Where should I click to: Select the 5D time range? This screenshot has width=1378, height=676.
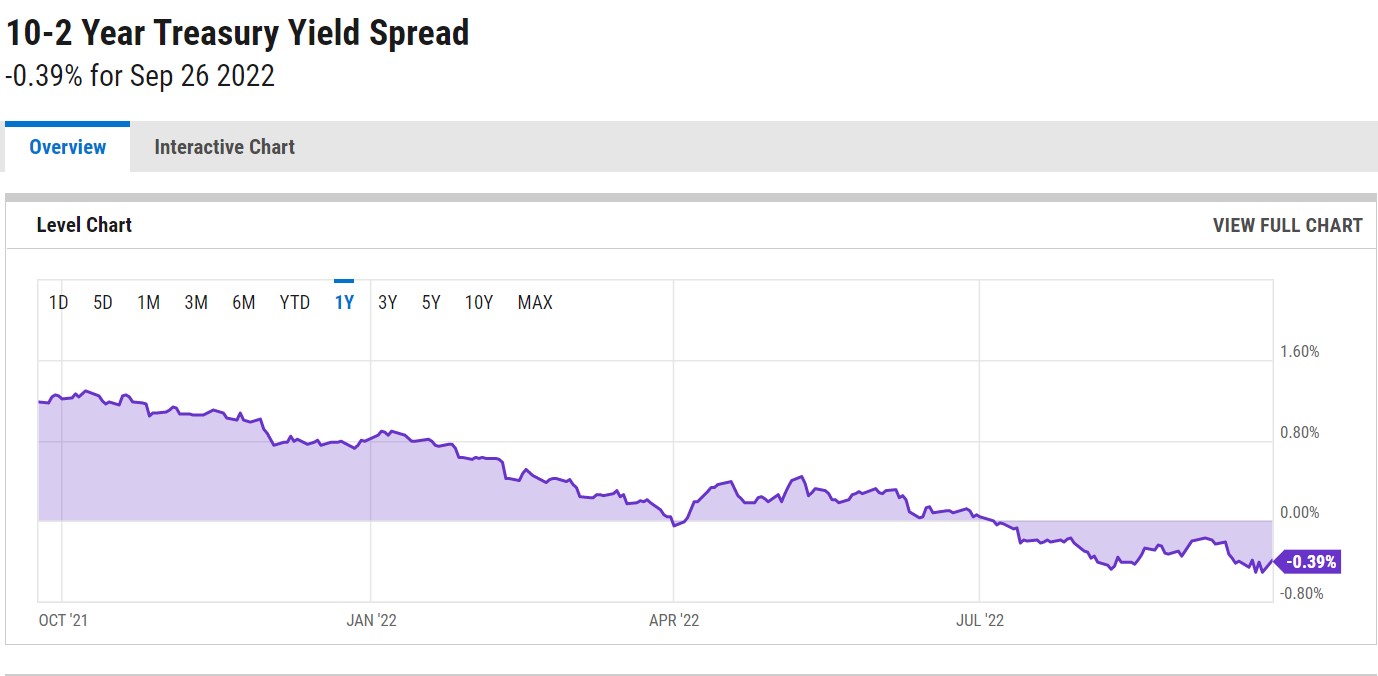click(x=103, y=302)
